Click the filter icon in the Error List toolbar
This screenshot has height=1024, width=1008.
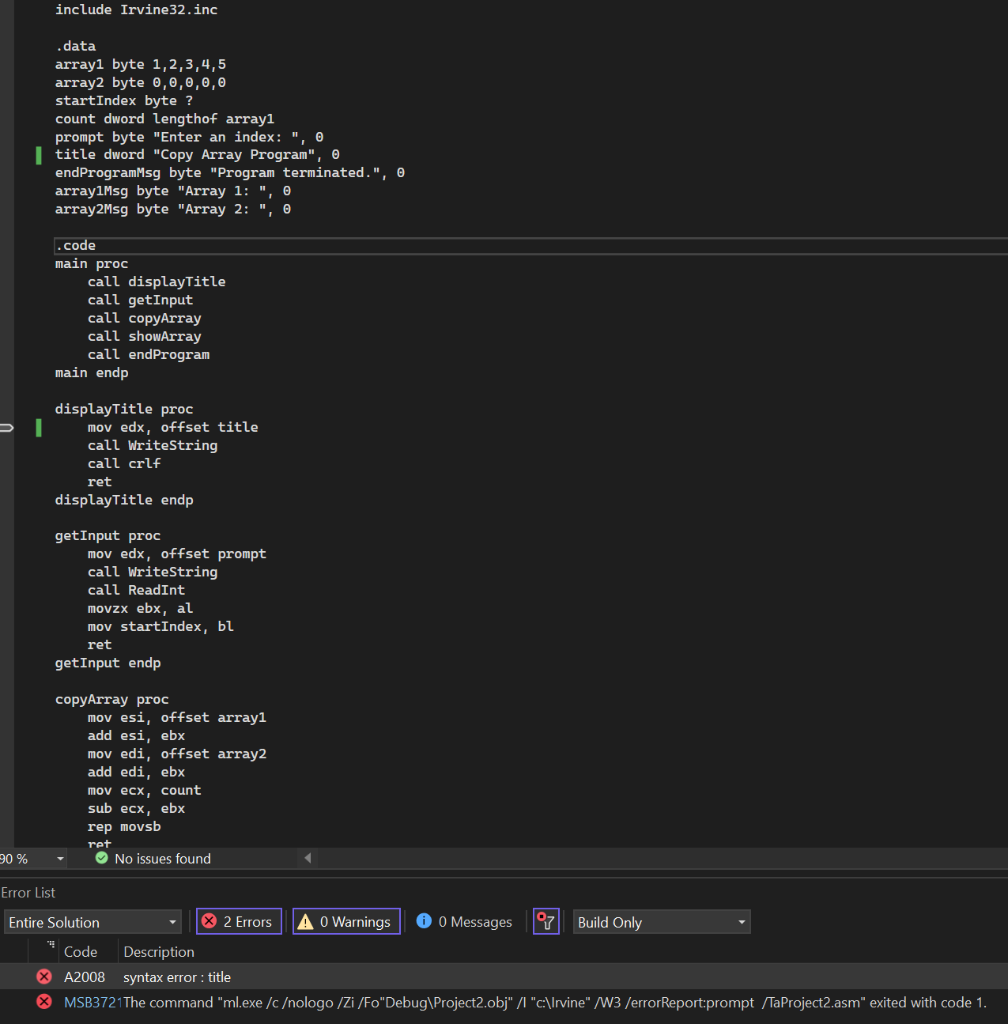545,921
